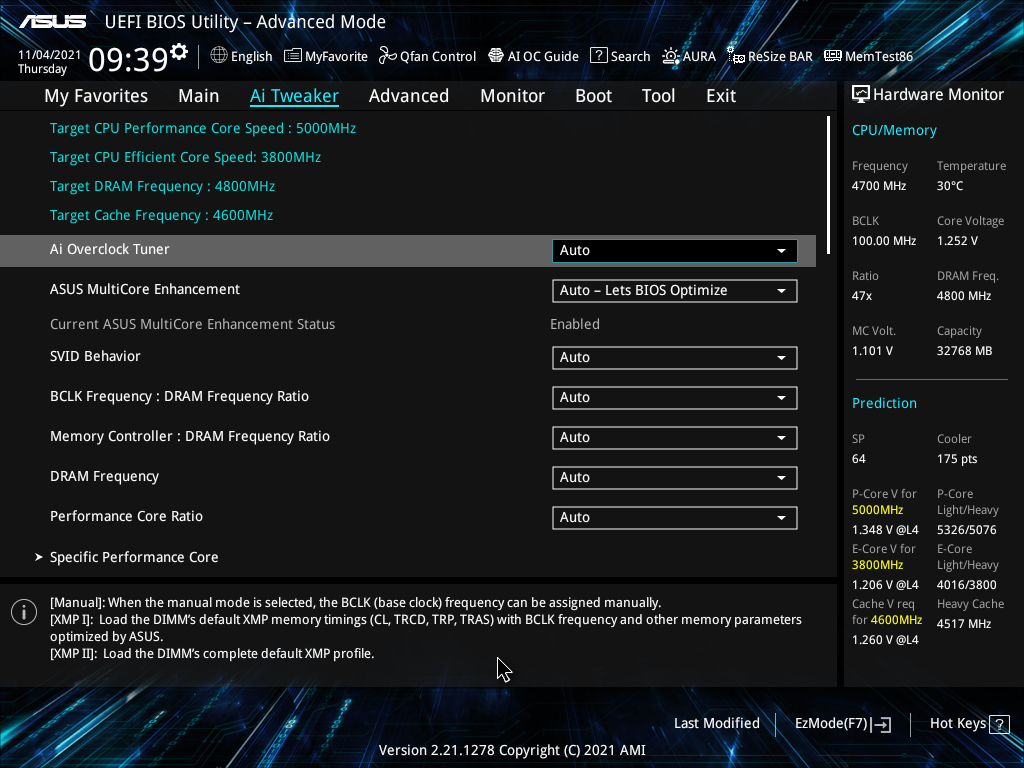Click the EzMode exit arrow icon
Viewport: 1024px width, 768px height.
[x=881, y=724]
